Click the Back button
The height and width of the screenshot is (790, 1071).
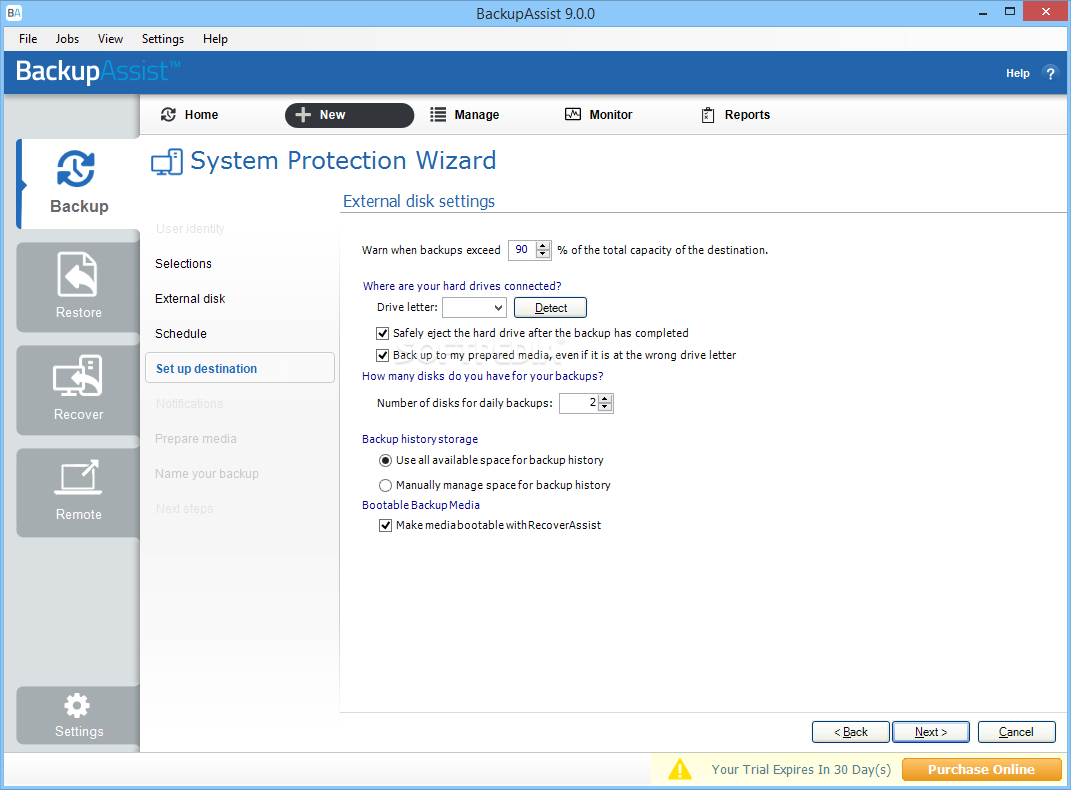coord(850,732)
